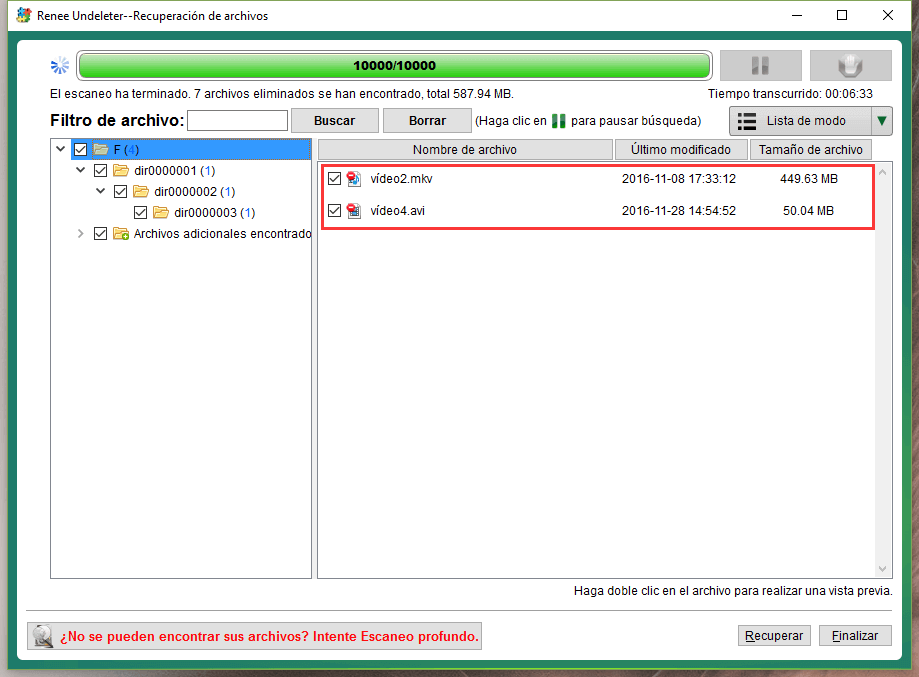This screenshot has height=677, width=919.
Task: Select the vídeo2.mkv file name
Action: coord(401,179)
